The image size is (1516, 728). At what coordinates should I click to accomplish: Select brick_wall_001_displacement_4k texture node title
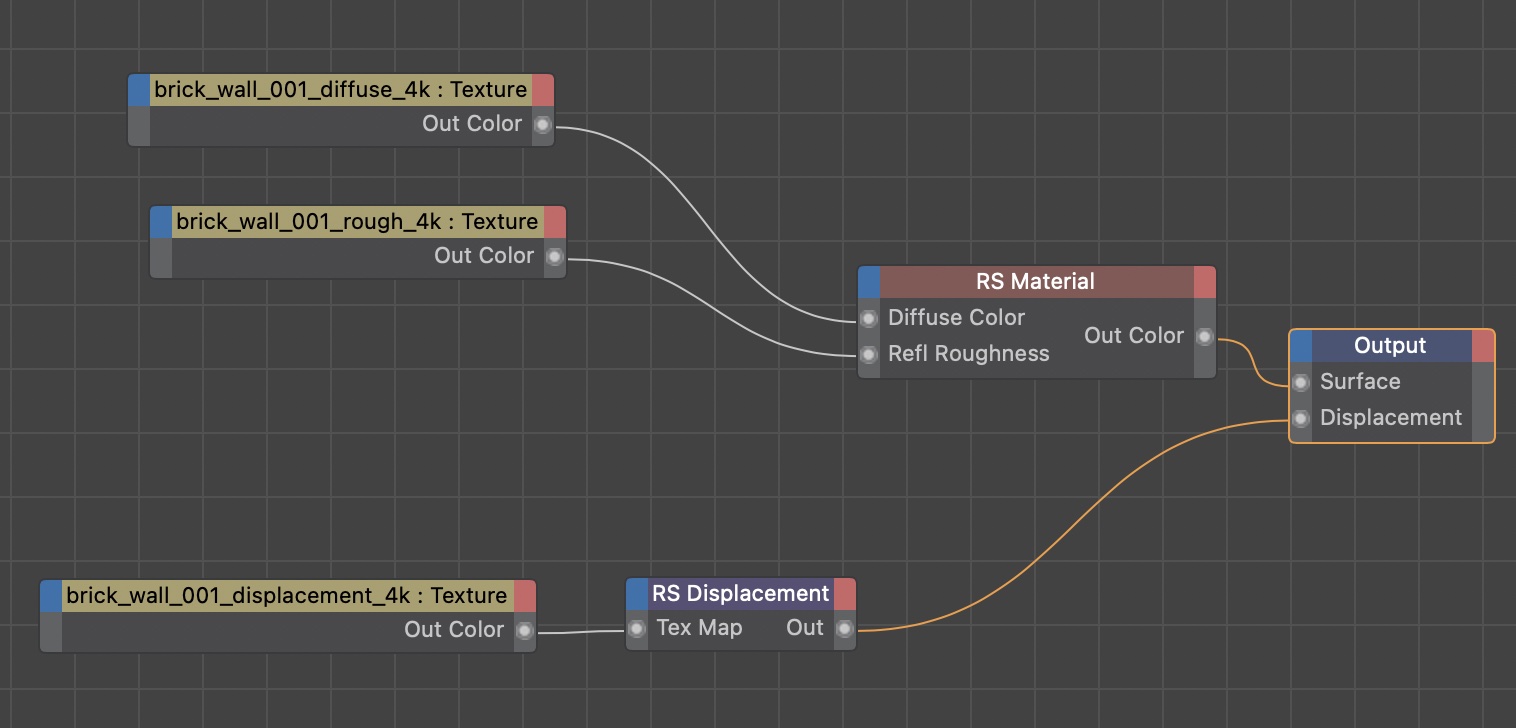[286, 596]
